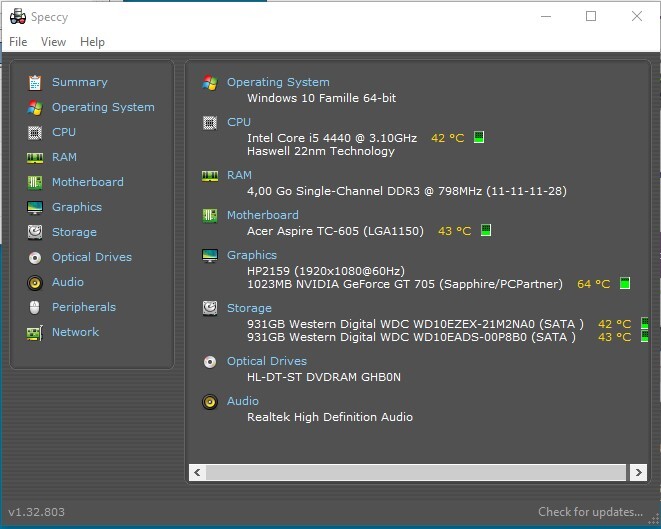Click the Graphics monitor icon in summary panel
This screenshot has height=529, width=661.
coord(210,255)
